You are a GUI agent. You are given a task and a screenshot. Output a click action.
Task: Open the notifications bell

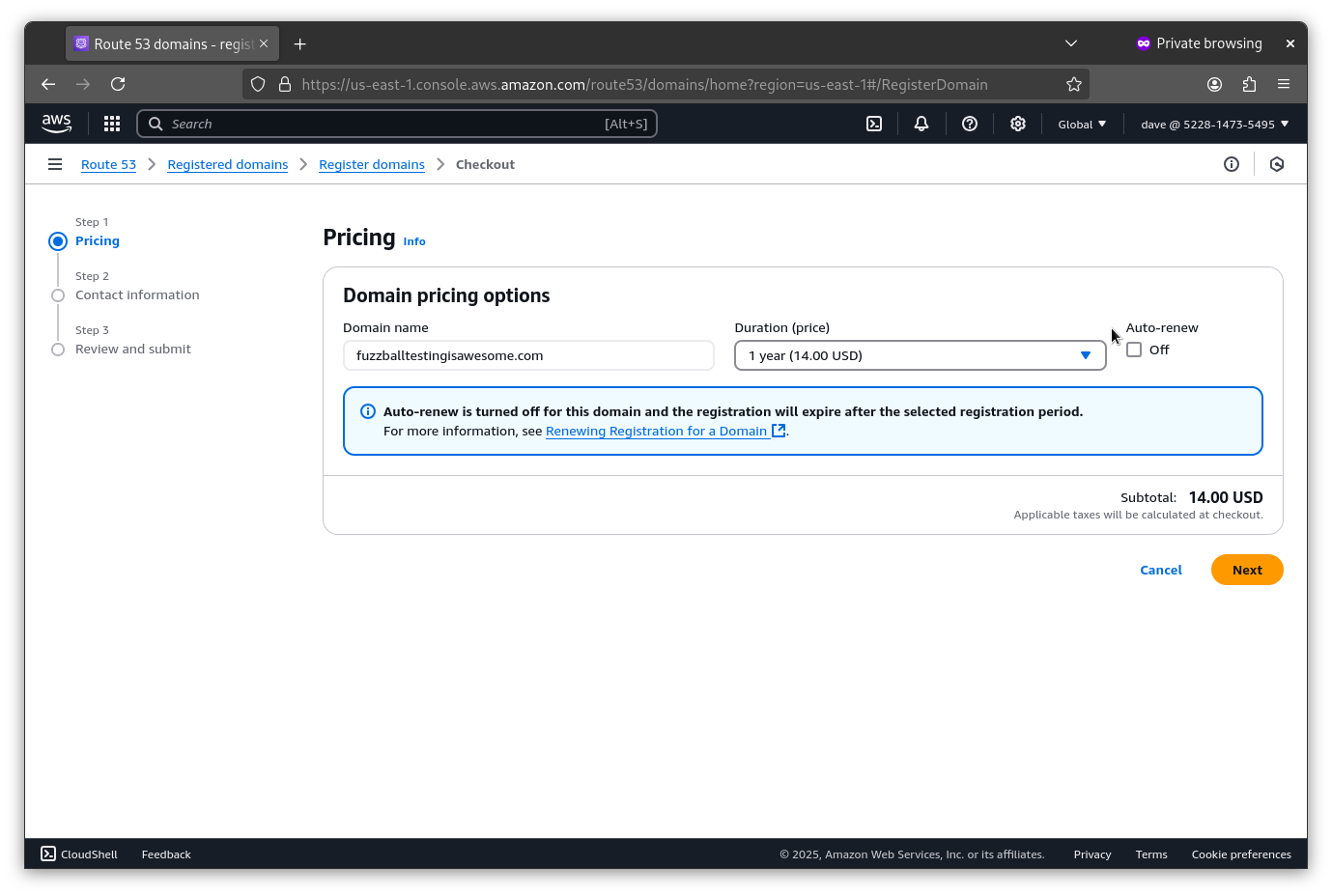tap(921, 124)
